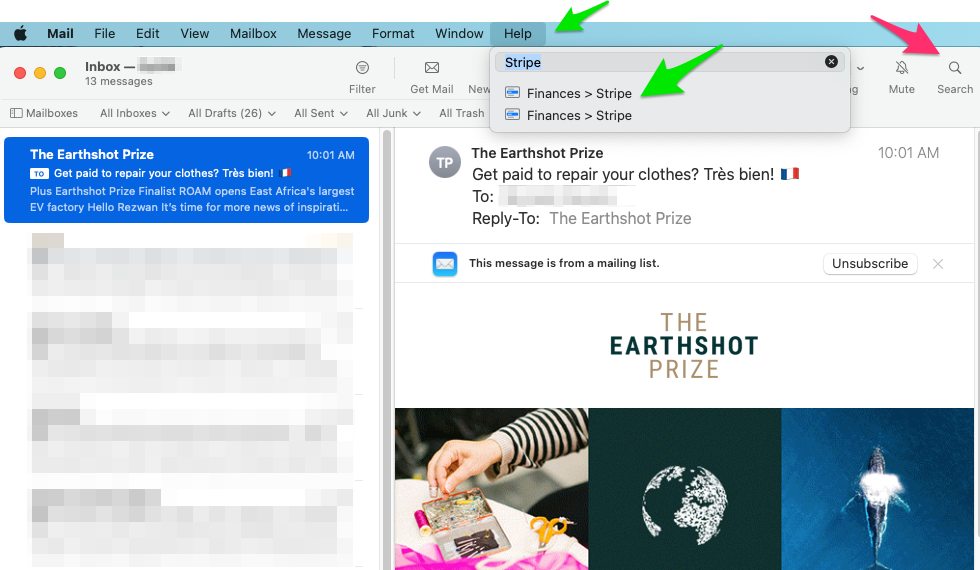This screenshot has height=570, width=980.
Task: Click the email subject line in header
Action: pos(635,174)
